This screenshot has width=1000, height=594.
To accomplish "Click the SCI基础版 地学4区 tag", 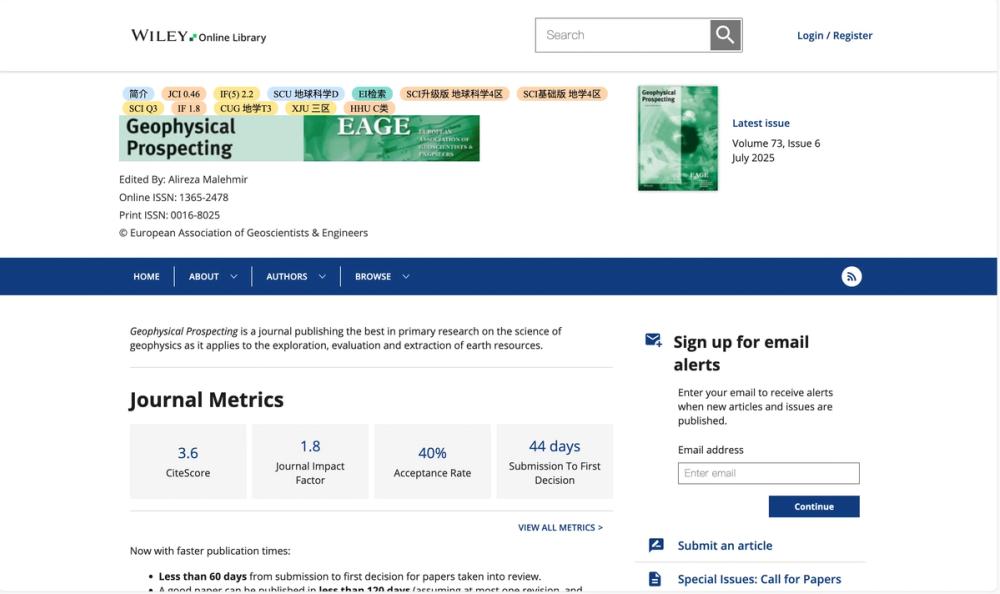I will click(562, 94).
